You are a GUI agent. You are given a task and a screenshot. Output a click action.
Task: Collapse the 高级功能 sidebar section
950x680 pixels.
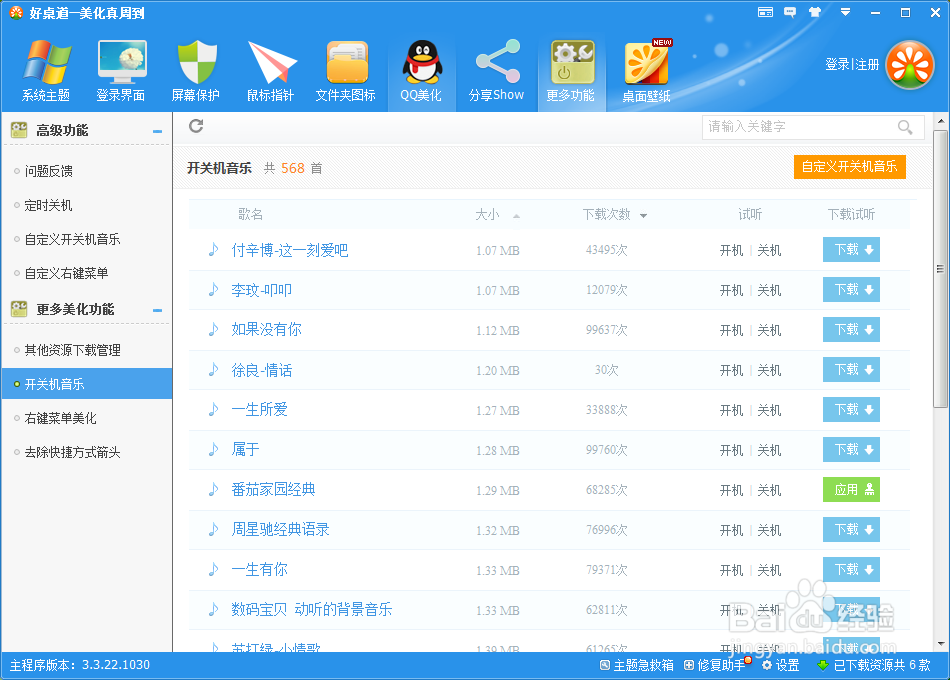158,130
